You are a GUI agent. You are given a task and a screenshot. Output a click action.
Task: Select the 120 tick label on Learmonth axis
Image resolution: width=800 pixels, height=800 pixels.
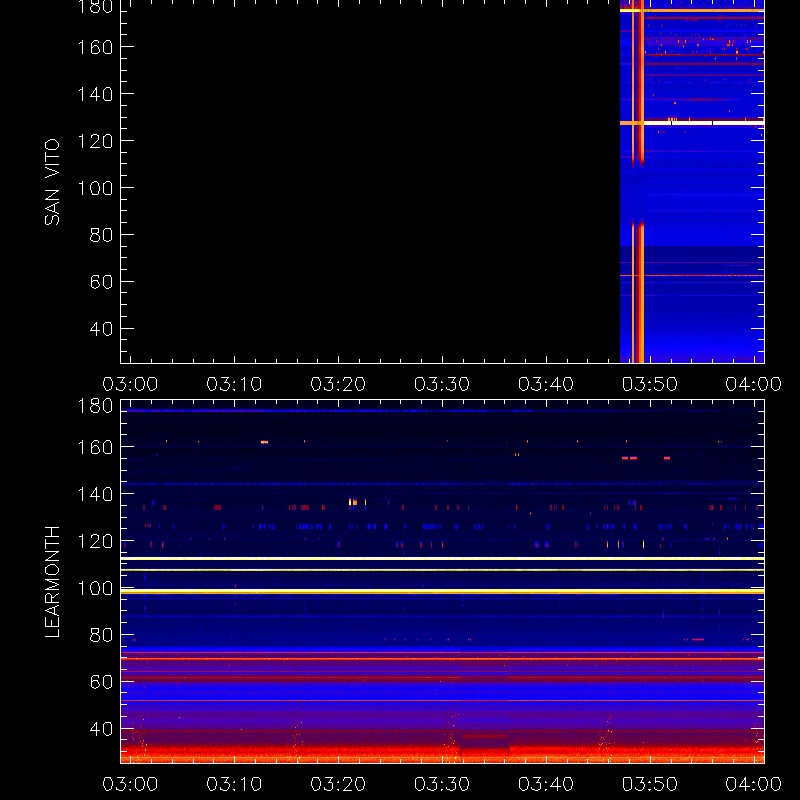[x=95, y=541]
